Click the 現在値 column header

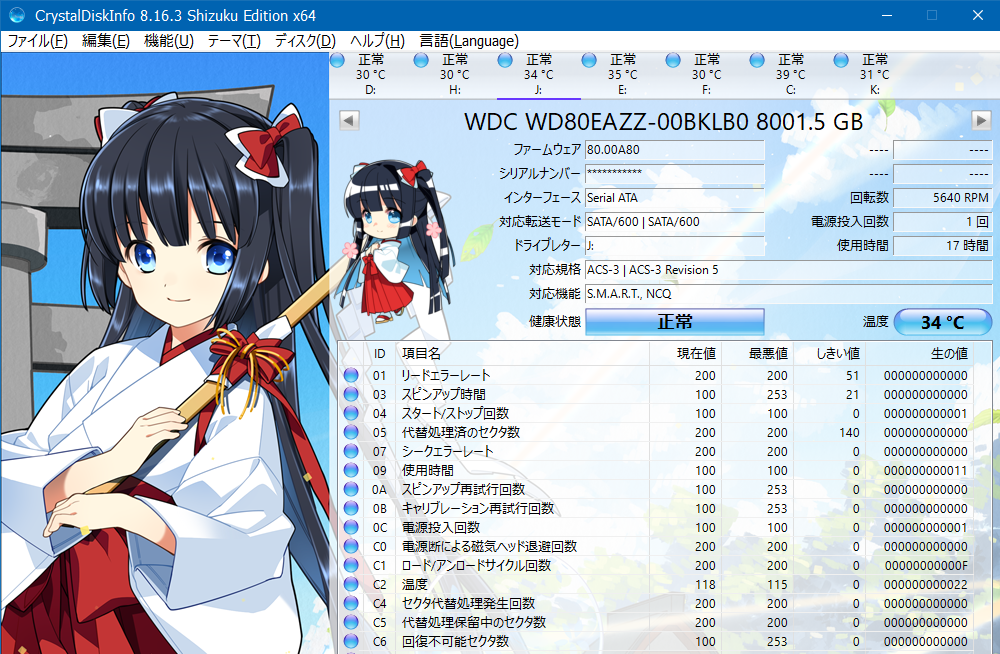(685, 353)
